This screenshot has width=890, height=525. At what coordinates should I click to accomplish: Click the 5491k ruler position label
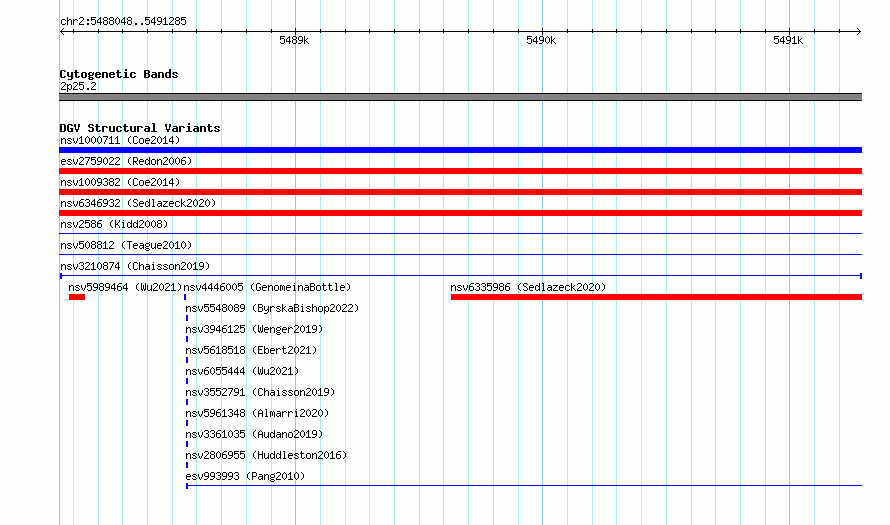coord(788,40)
